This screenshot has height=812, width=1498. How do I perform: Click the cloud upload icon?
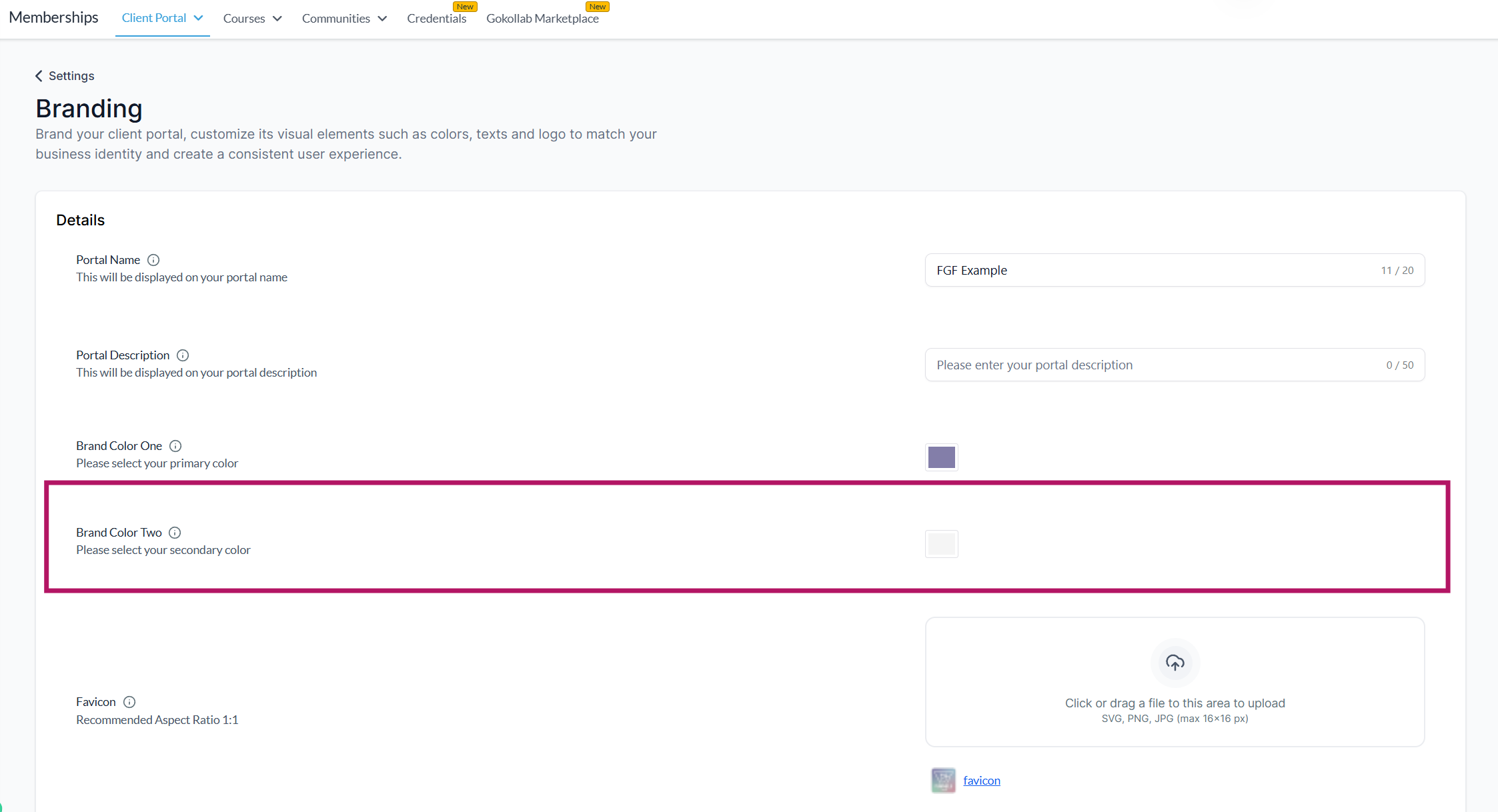(x=1175, y=663)
